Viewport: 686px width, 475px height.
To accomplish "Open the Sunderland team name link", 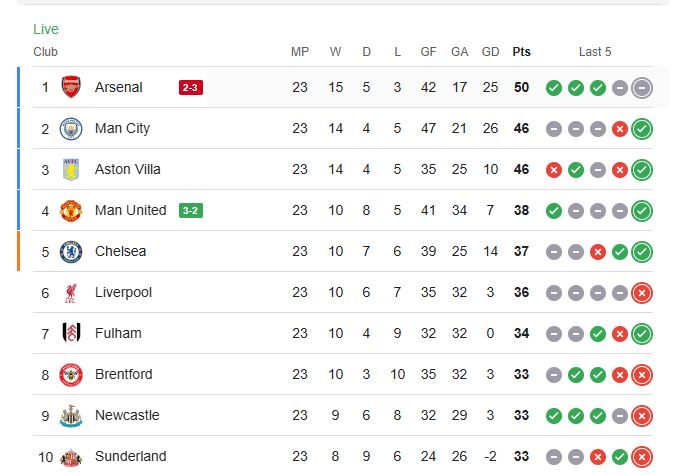I will pos(130,456).
